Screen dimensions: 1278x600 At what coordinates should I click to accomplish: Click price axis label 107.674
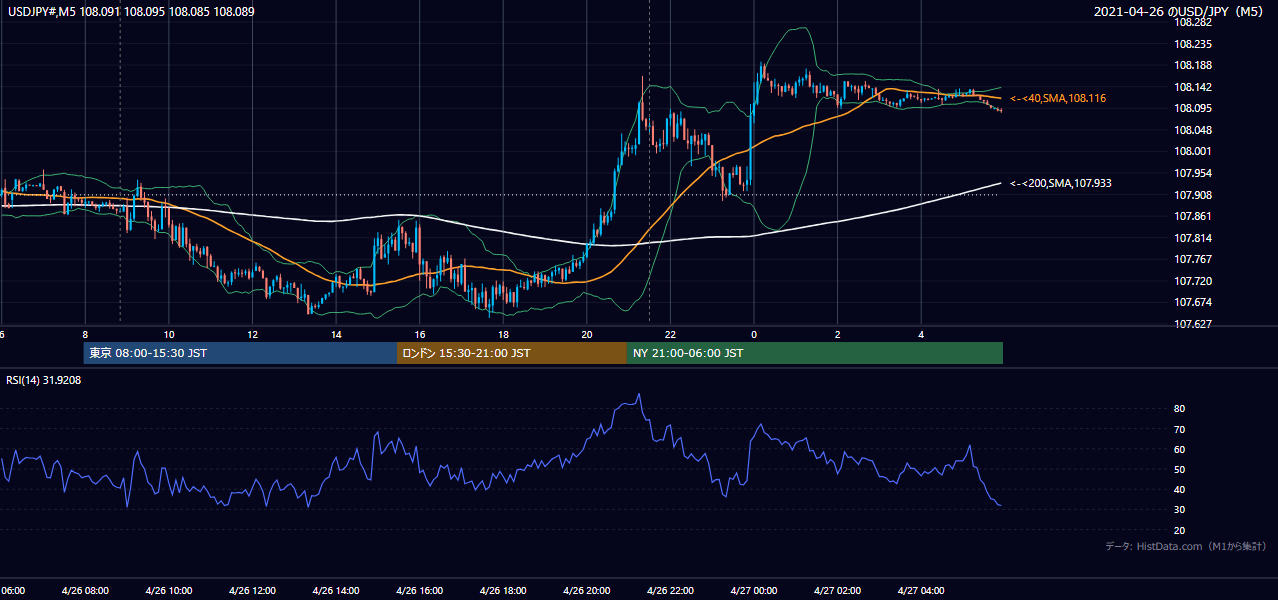1193,302
